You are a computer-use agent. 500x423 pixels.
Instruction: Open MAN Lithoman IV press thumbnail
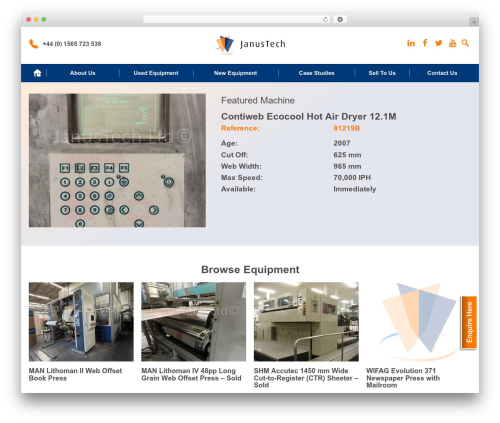click(x=193, y=322)
